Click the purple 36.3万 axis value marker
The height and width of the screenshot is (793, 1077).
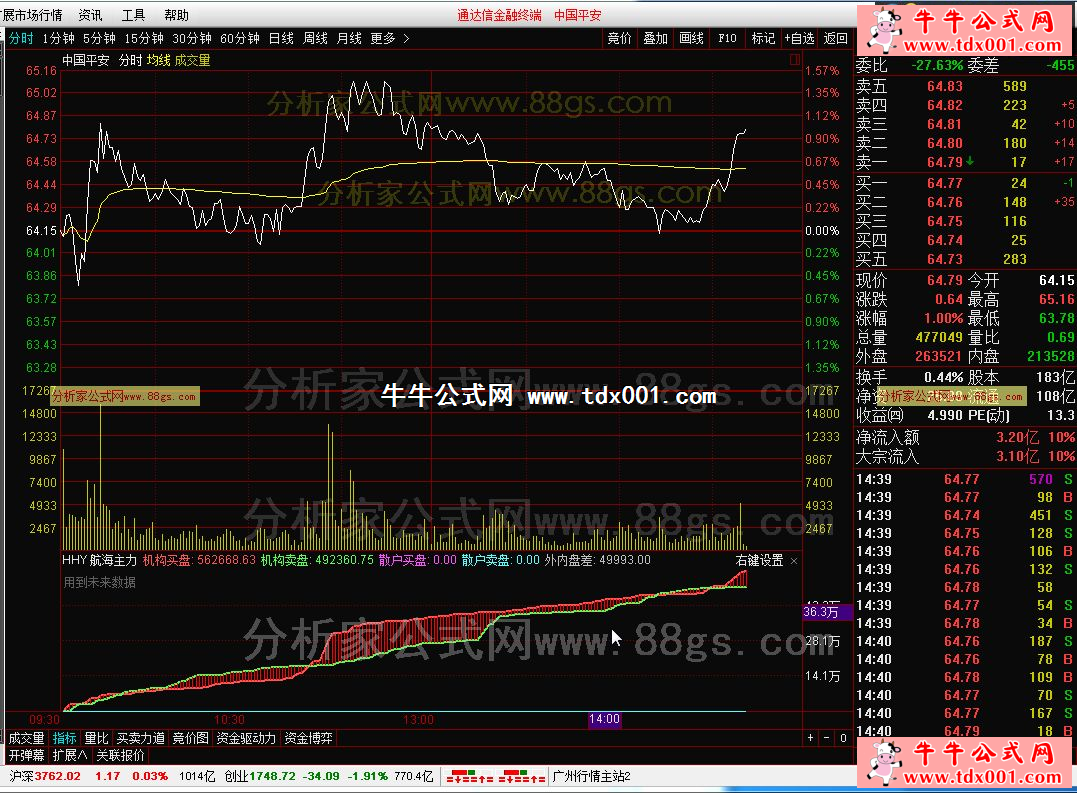pos(827,612)
